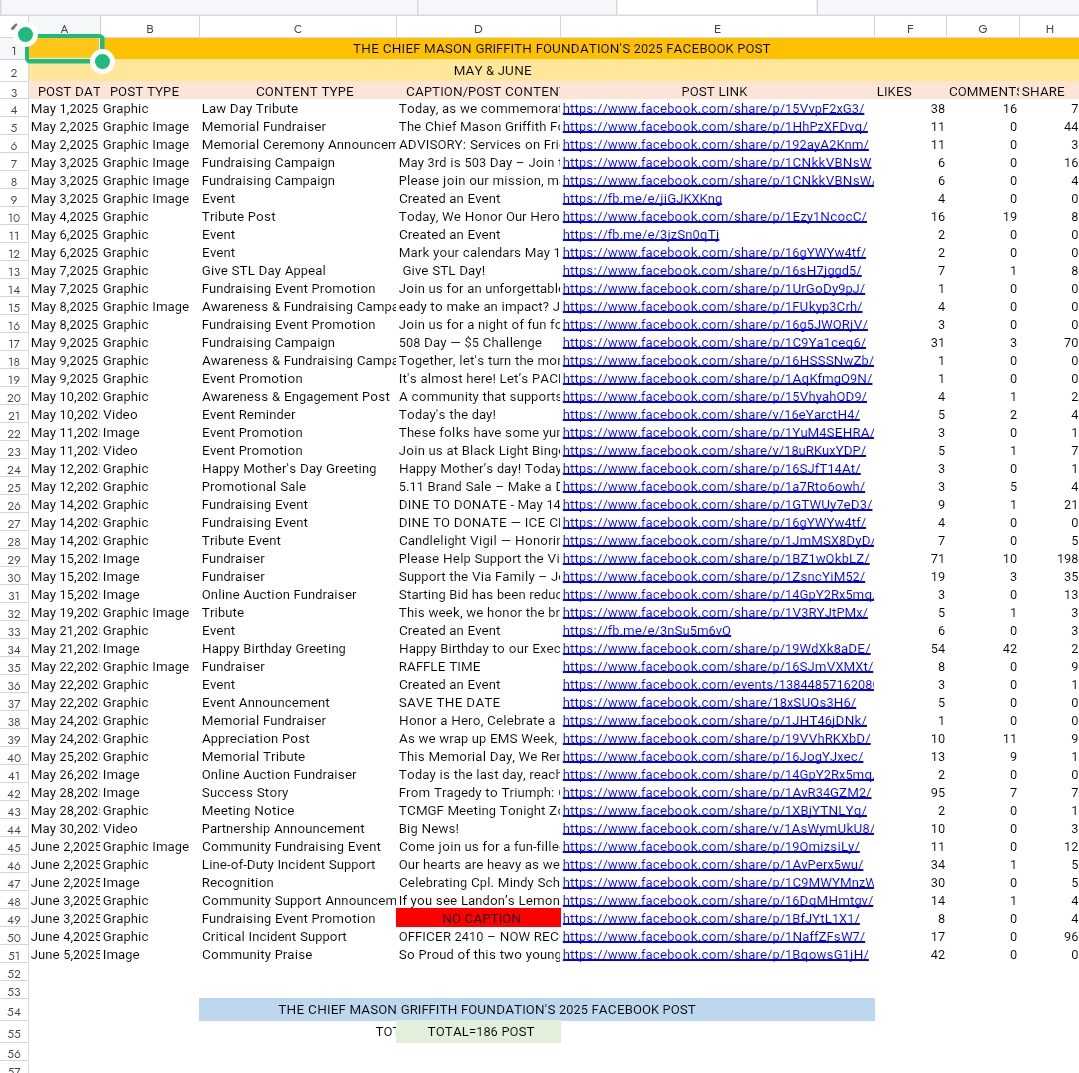Select row 49 by its row number
Screen dimensions: 1079x1073
click(14, 919)
